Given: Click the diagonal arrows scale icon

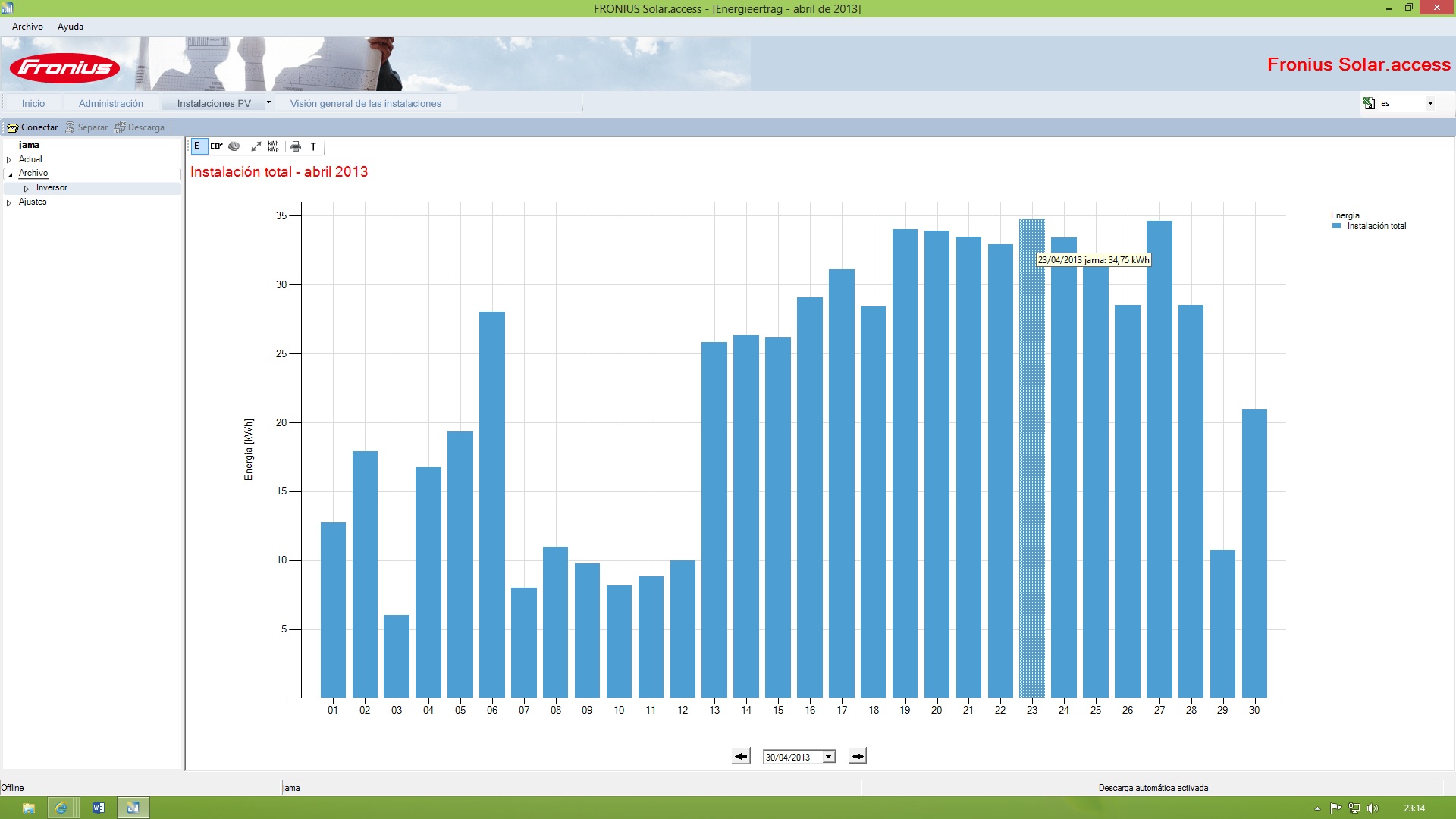Looking at the screenshot, I should coord(256,146).
